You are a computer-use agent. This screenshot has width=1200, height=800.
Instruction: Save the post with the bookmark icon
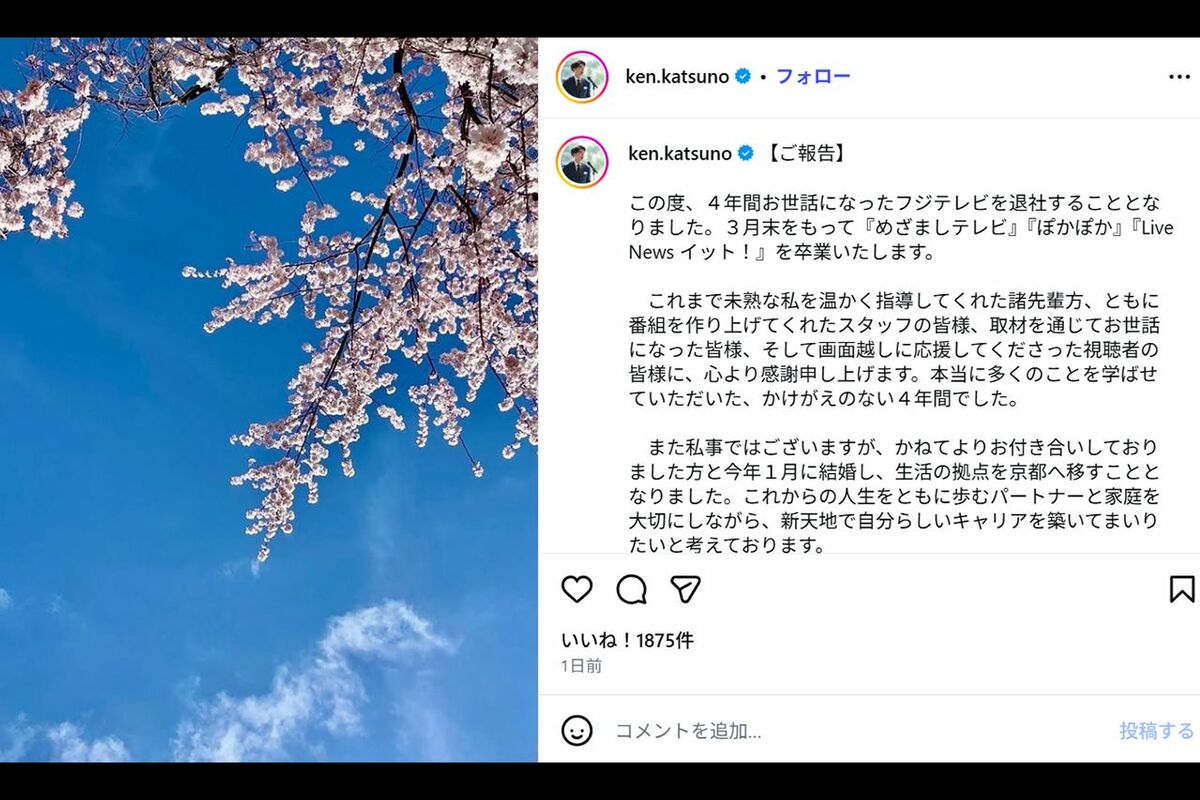(x=1182, y=589)
